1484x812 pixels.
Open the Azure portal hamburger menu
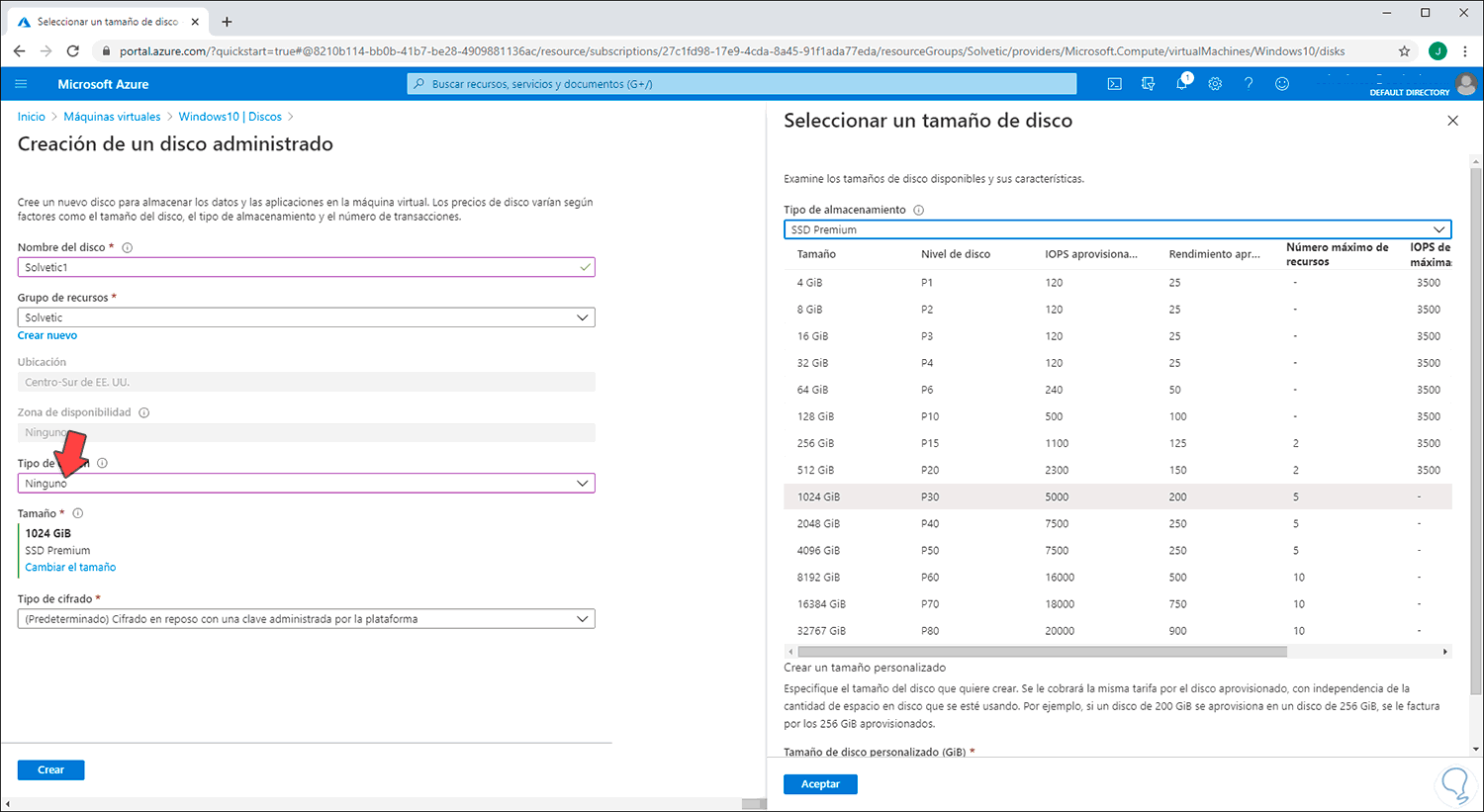coord(21,84)
